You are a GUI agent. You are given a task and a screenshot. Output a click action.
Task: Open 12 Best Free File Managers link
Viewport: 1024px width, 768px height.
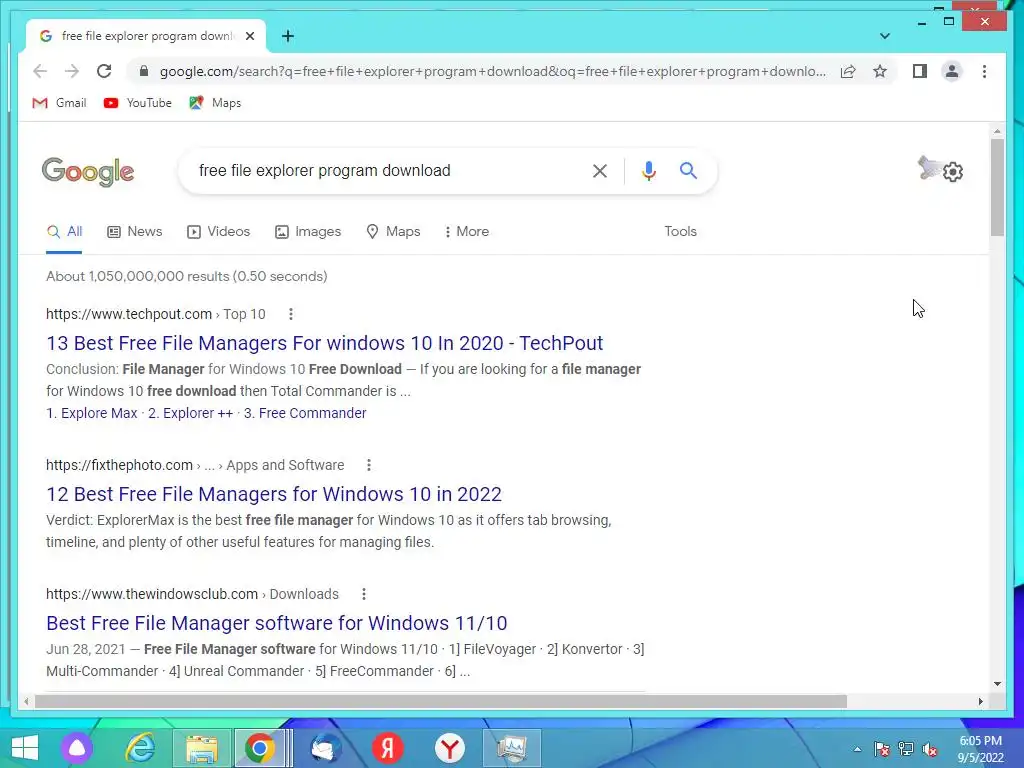click(274, 494)
